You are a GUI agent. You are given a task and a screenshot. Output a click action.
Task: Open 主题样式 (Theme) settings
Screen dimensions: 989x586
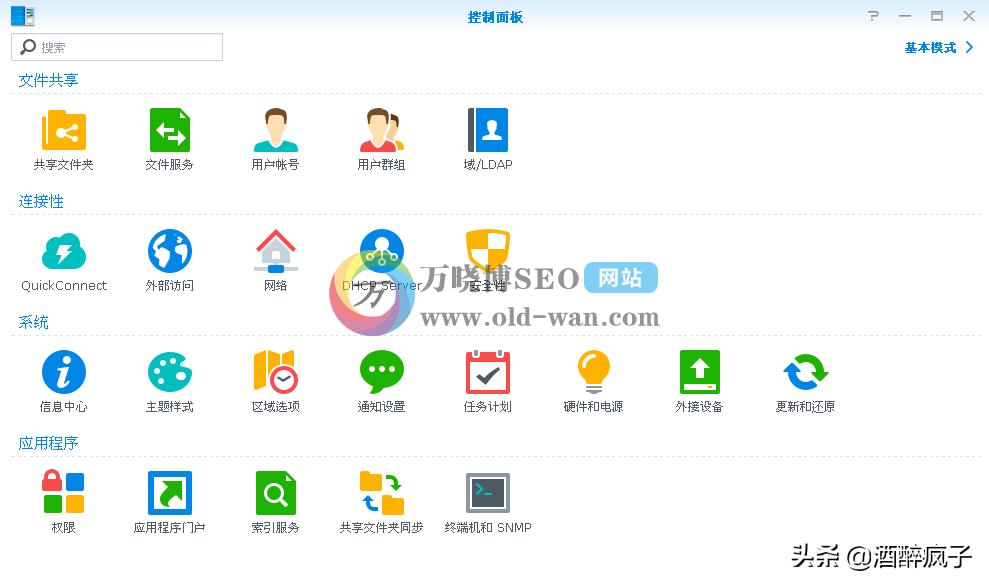pos(169,374)
